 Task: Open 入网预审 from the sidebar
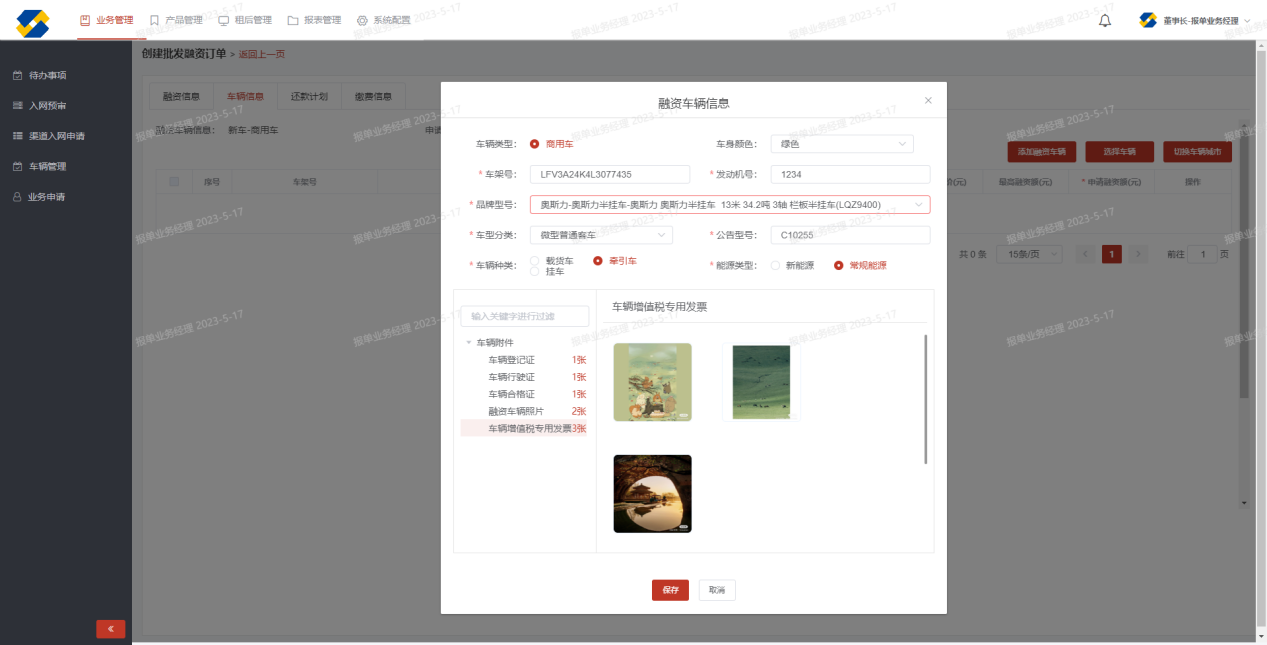47,105
